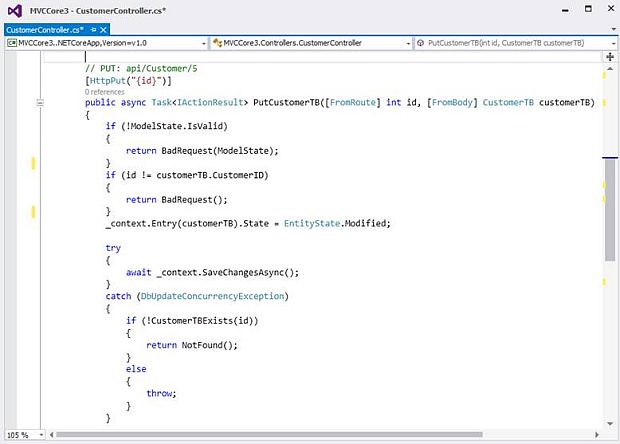The width and height of the screenshot is (620, 444).
Task: Click the vertical scrollbar down arrow
Action: pyautogui.click(x=610, y=423)
